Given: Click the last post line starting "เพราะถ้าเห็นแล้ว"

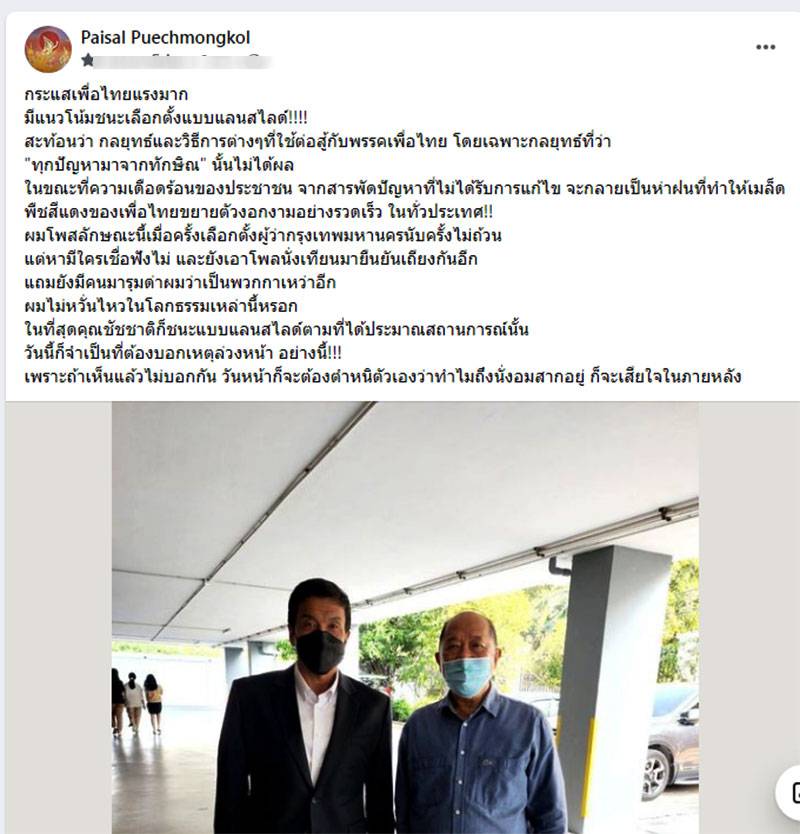Looking at the screenshot, I should pyautogui.click(x=383, y=377).
